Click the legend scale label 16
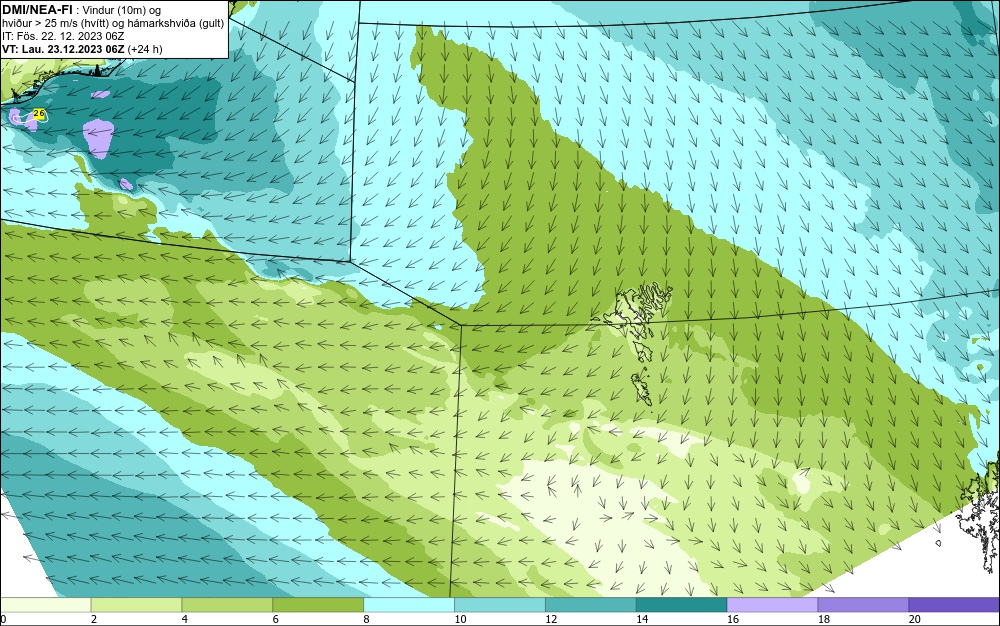This screenshot has width=1000, height=626. coord(733,619)
